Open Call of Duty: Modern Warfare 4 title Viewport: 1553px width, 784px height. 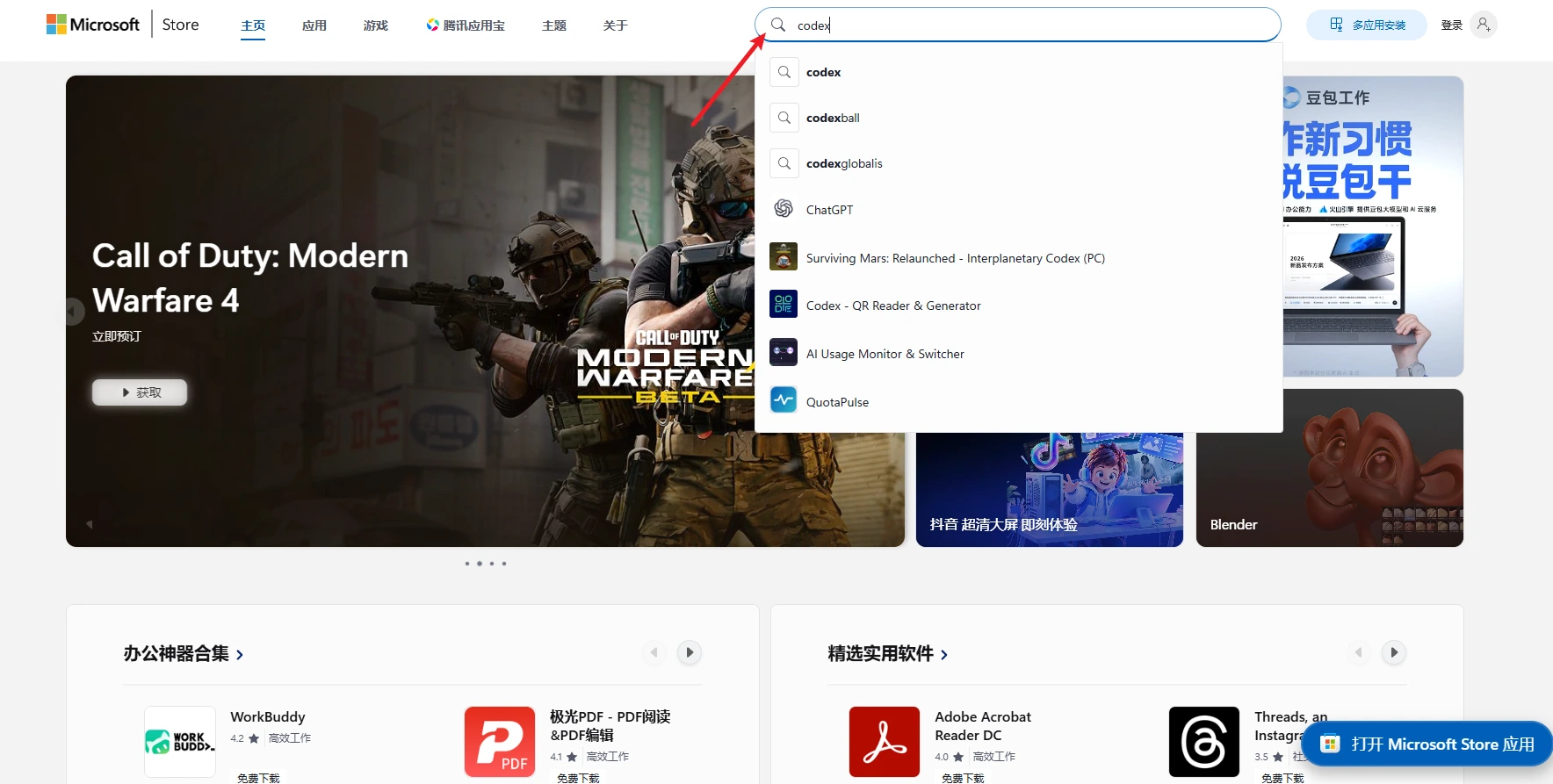click(250, 277)
